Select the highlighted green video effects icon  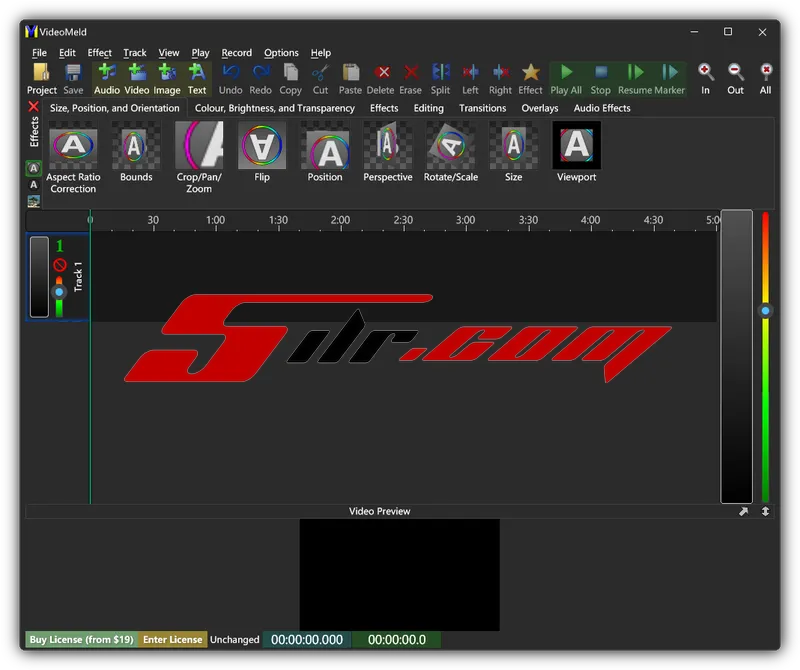click(34, 168)
